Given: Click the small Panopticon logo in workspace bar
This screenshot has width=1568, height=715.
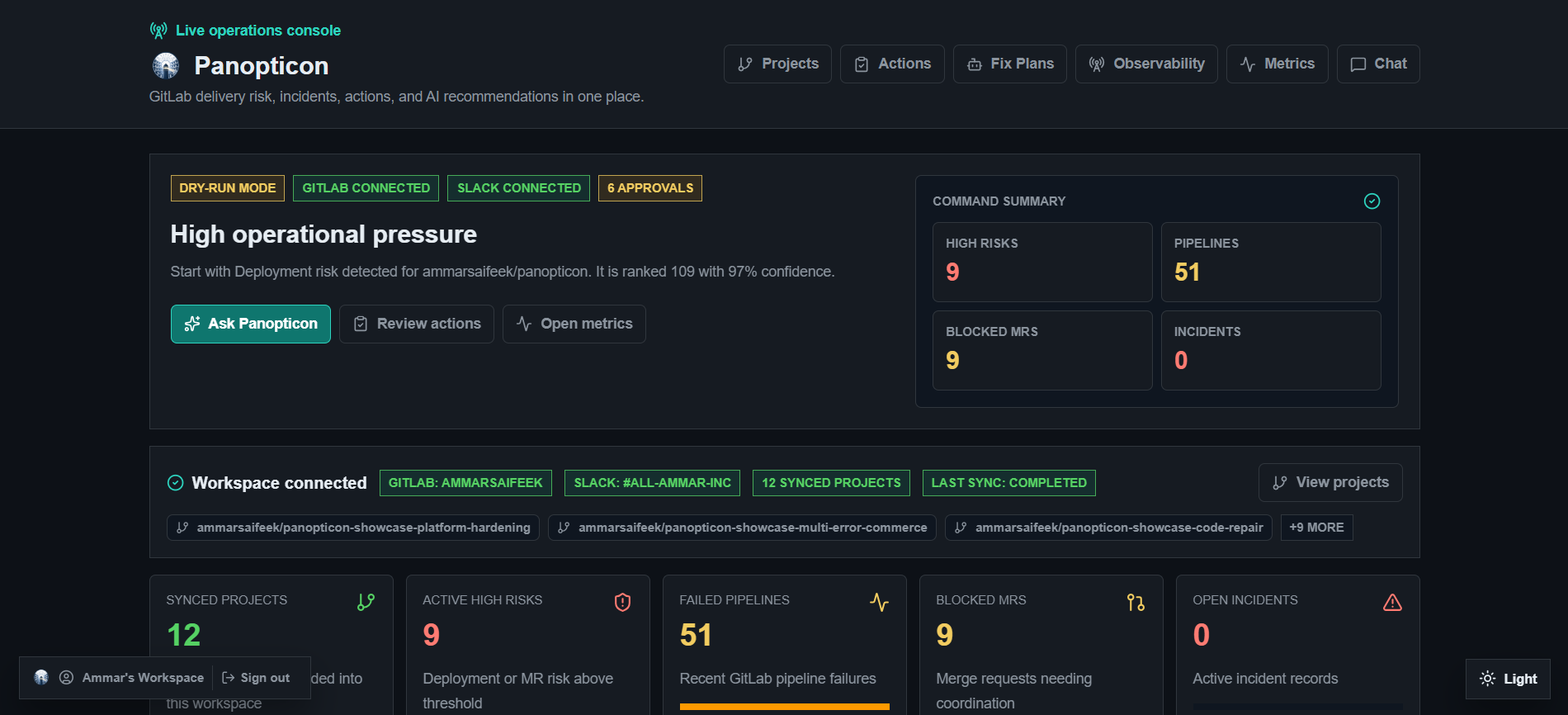Looking at the screenshot, I should (41, 677).
